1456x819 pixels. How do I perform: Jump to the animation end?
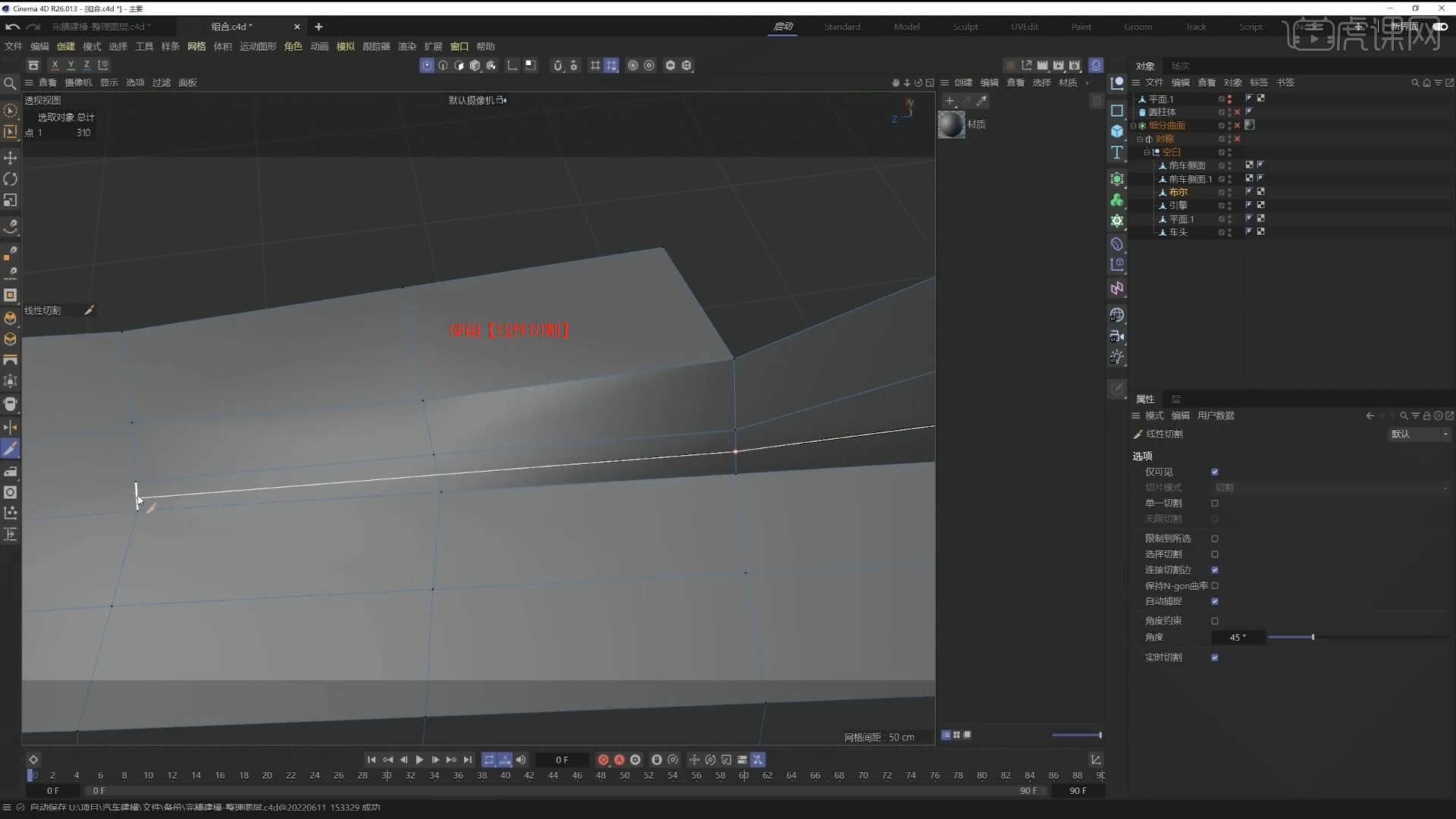click(x=468, y=760)
